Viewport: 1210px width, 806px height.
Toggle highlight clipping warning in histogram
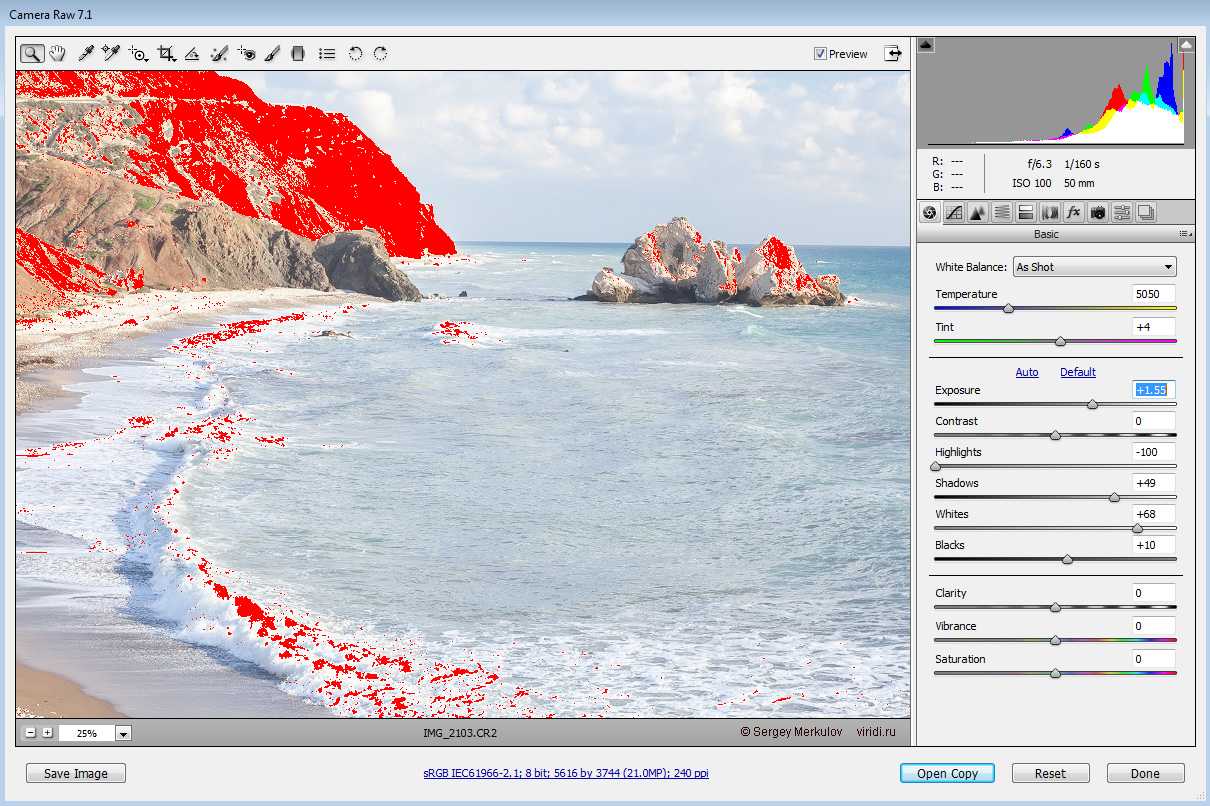click(1186, 45)
